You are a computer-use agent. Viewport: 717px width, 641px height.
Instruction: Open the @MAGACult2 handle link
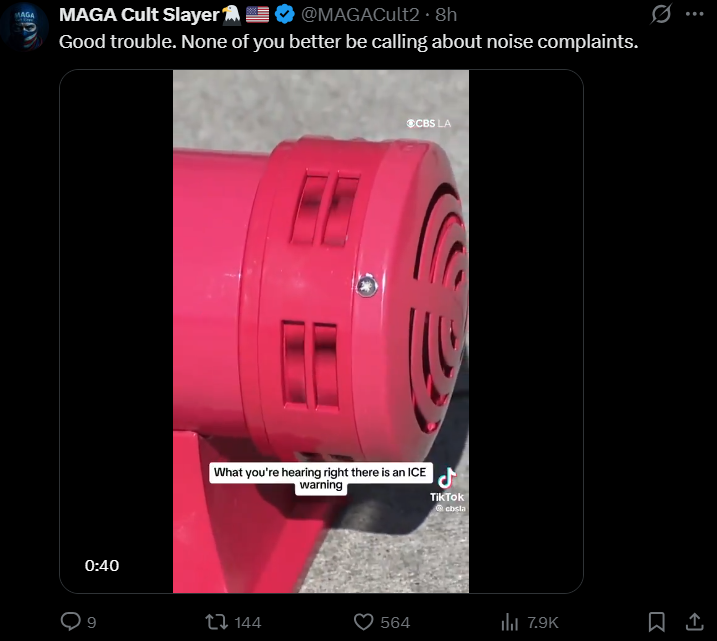[x=360, y=15]
